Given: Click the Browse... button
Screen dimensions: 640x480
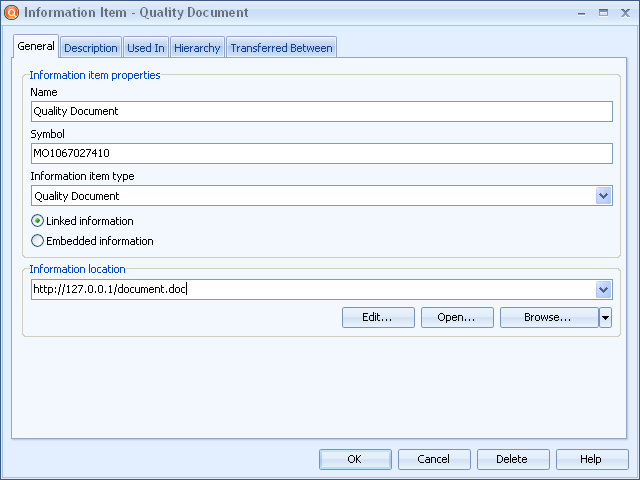Looking at the screenshot, I should click(548, 318).
